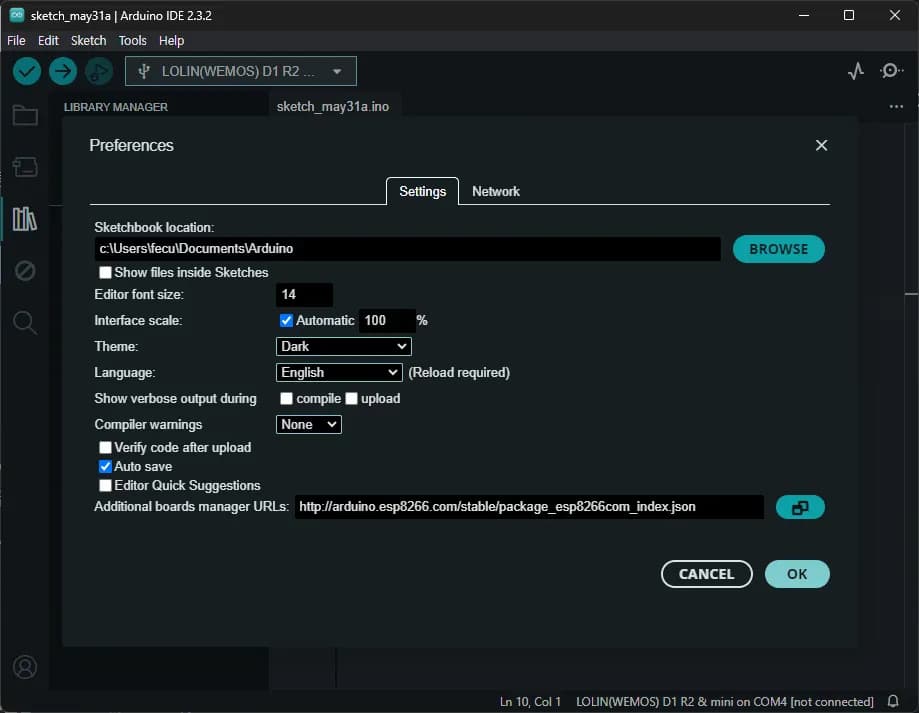This screenshot has height=713, width=919.
Task: Open the Theme dropdown
Action: 343,346
